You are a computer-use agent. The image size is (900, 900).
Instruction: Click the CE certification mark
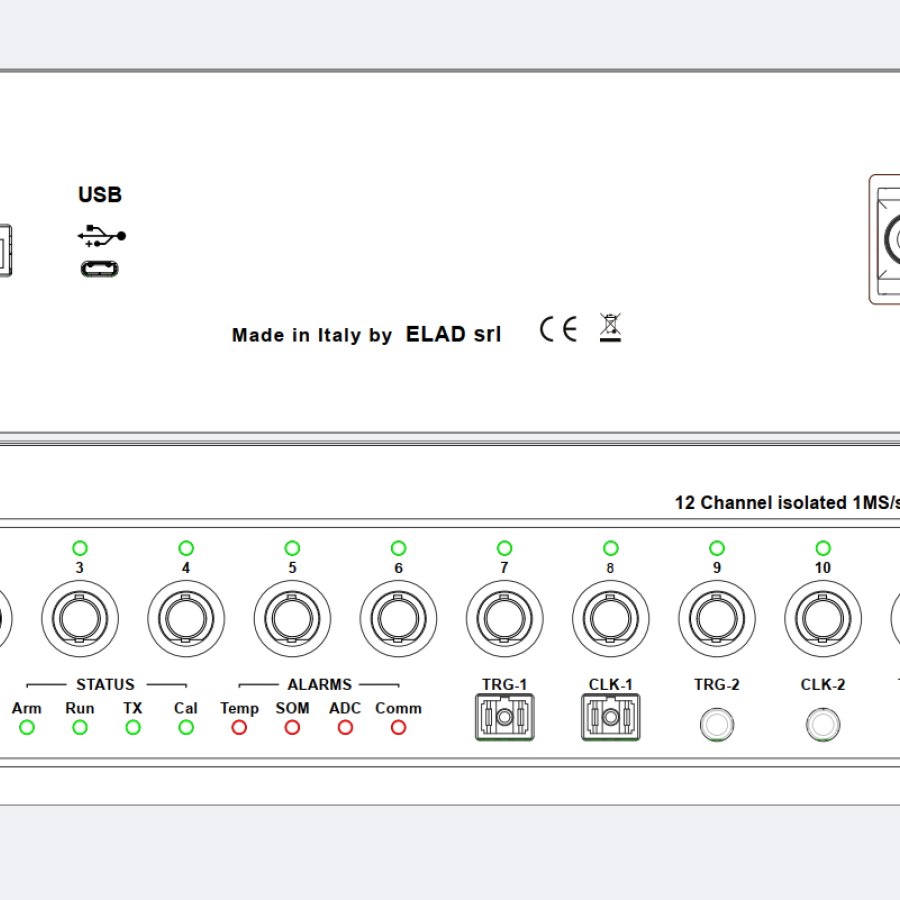558,330
